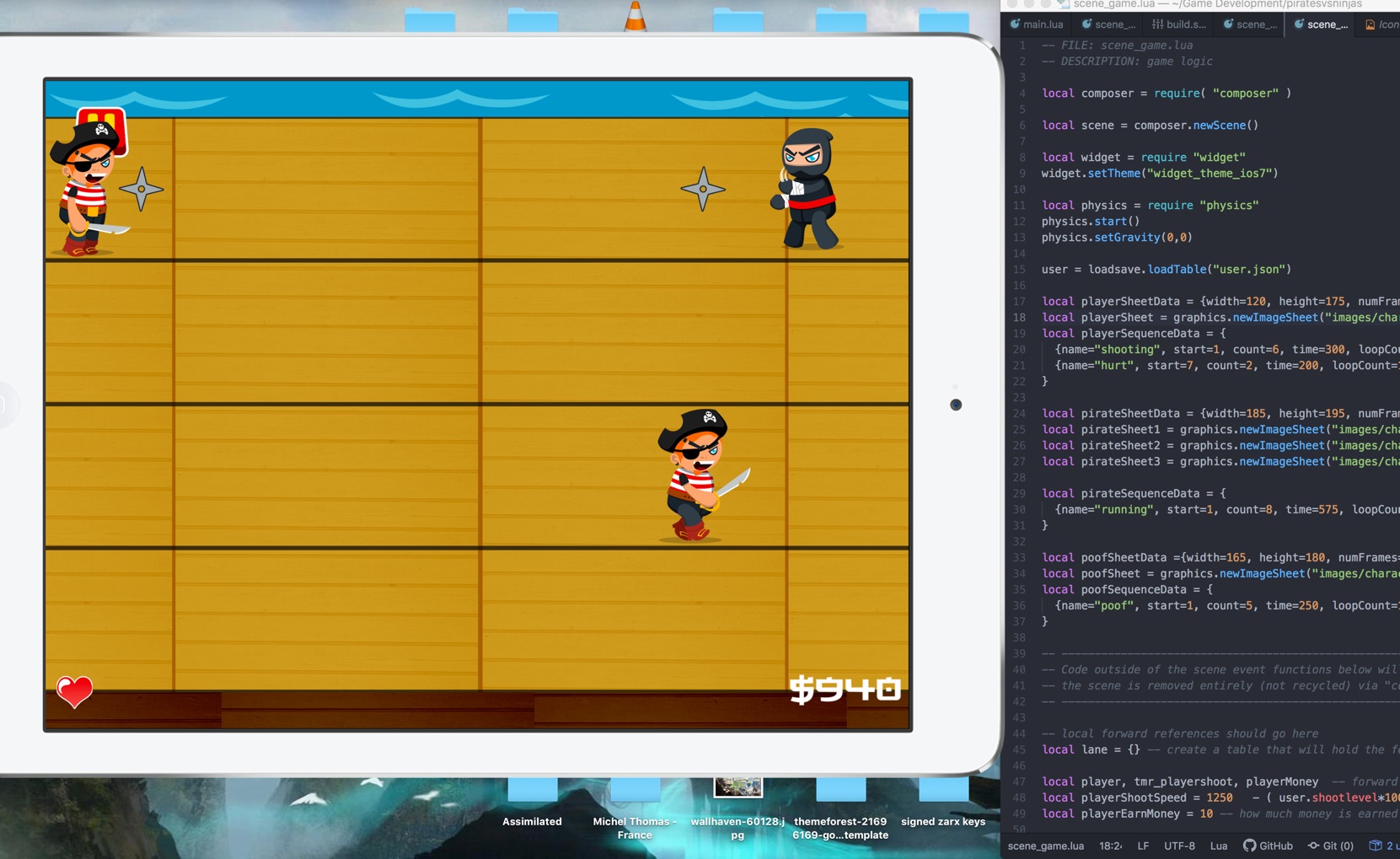Viewport: 1400px width, 859px height.
Task: Tap the shuriken next to the player pirate
Action: pyautogui.click(x=142, y=189)
